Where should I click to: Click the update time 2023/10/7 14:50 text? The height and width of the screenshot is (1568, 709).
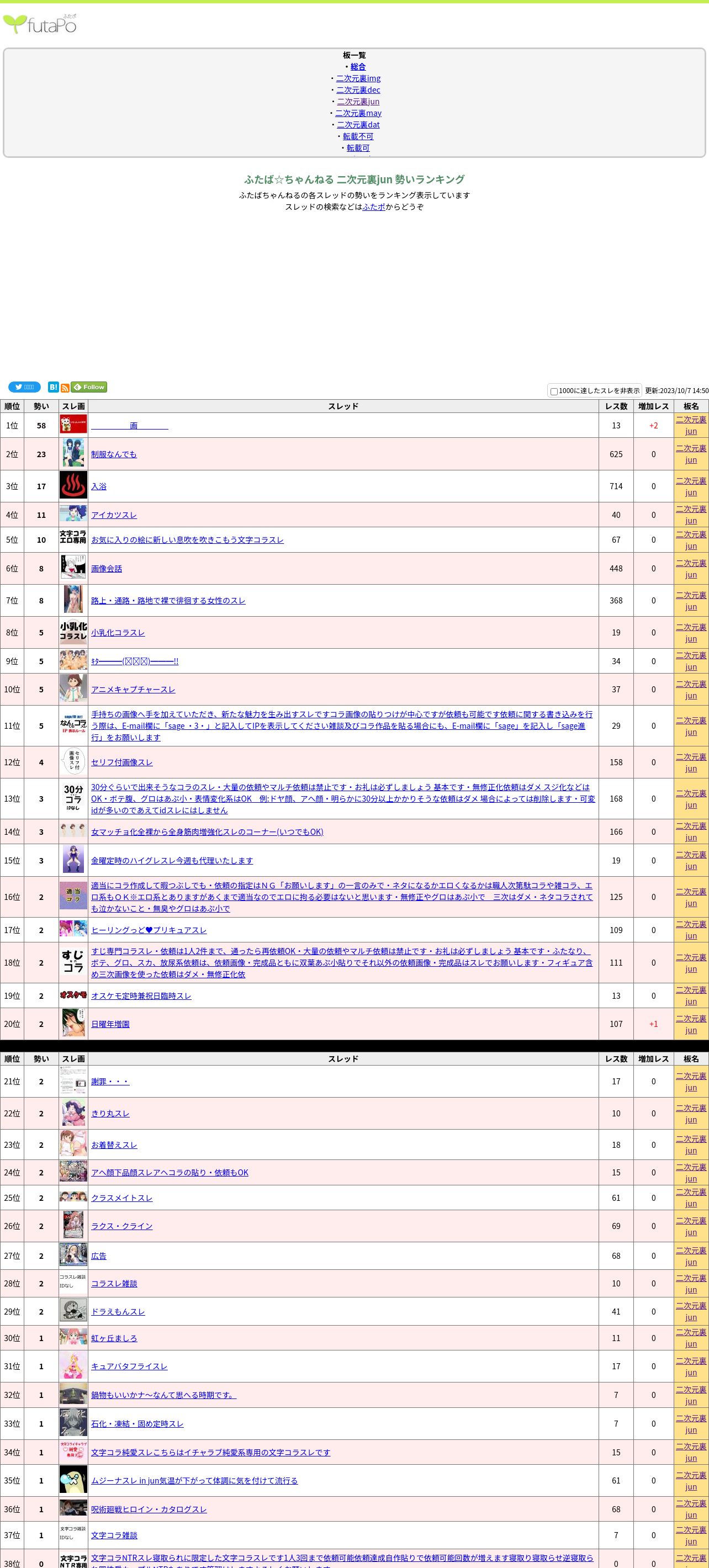pos(677,391)
